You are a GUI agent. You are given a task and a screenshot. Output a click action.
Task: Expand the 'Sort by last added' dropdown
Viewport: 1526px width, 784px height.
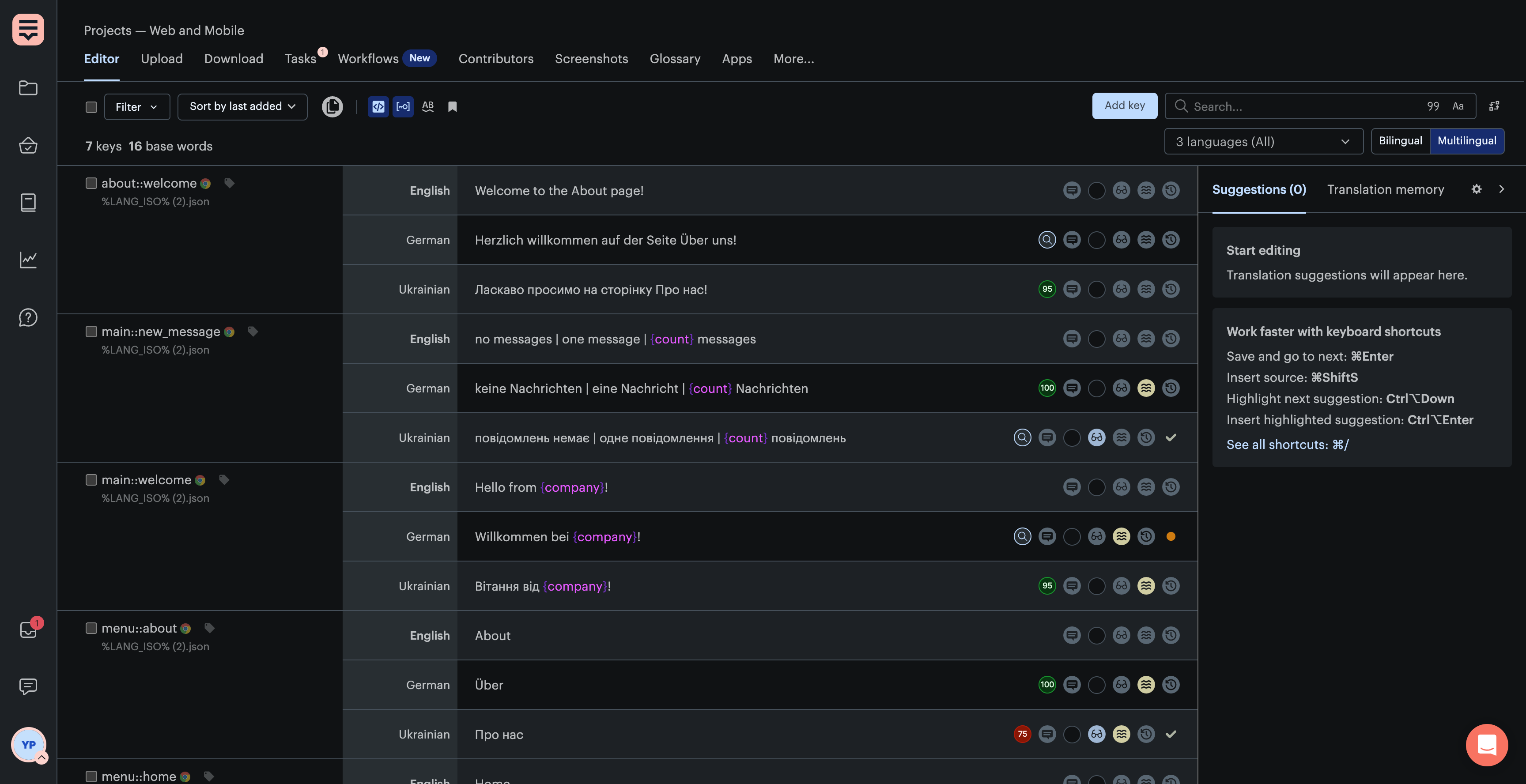pyautogui.click(x=242, y=106)
